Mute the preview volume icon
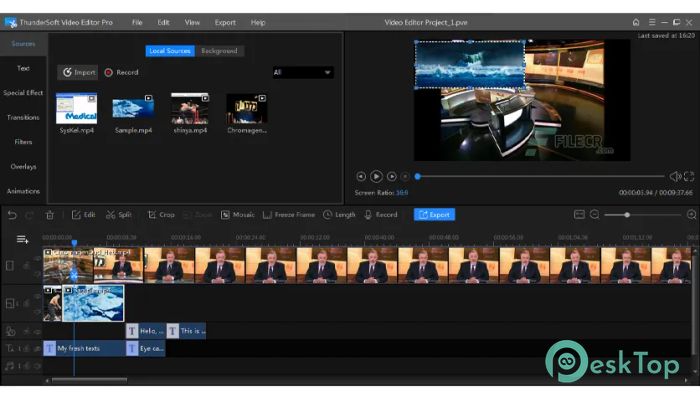700x400 pixels. point(675,176)
